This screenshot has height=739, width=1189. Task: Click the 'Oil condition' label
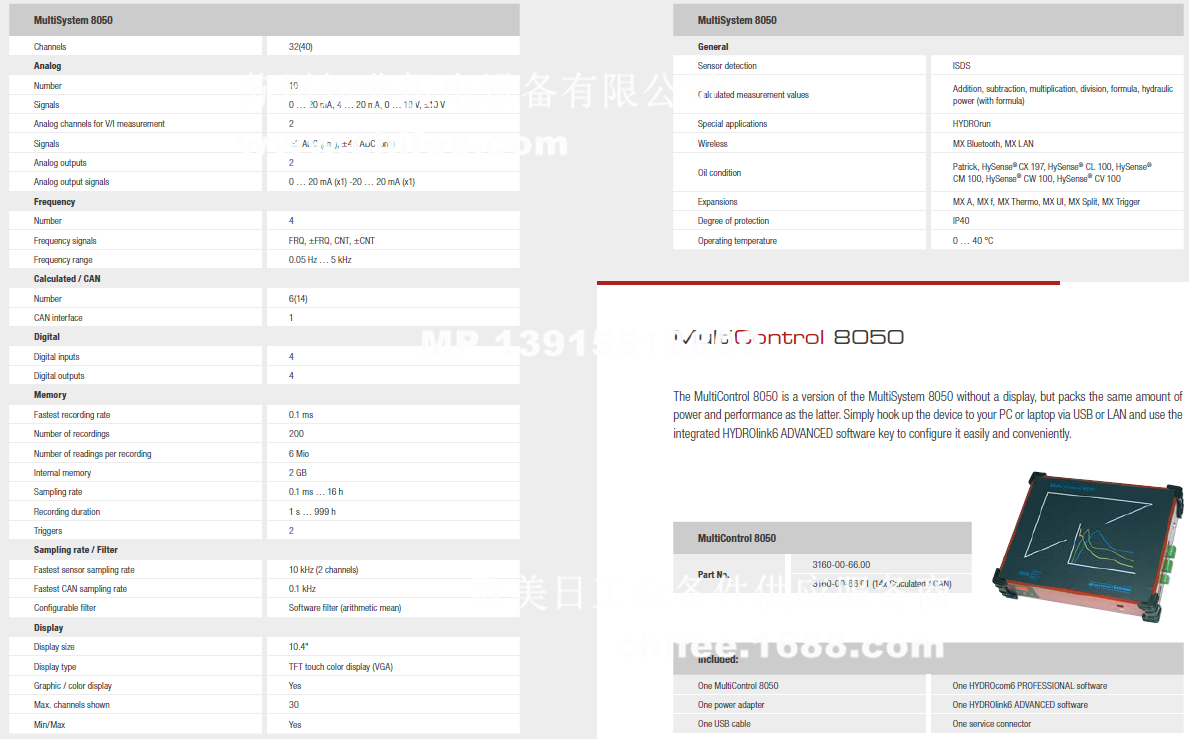click(720, 173)
